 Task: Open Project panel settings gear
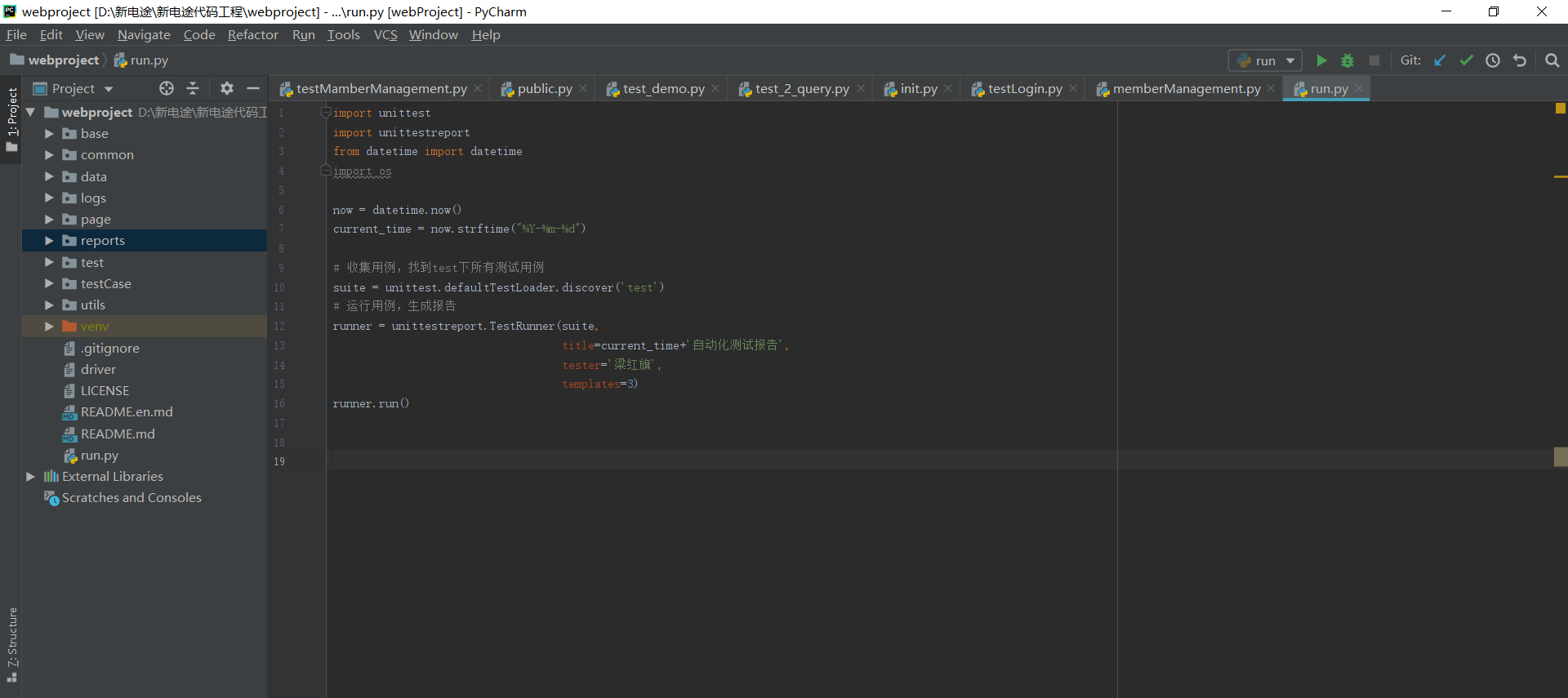[x=227, y=88]
